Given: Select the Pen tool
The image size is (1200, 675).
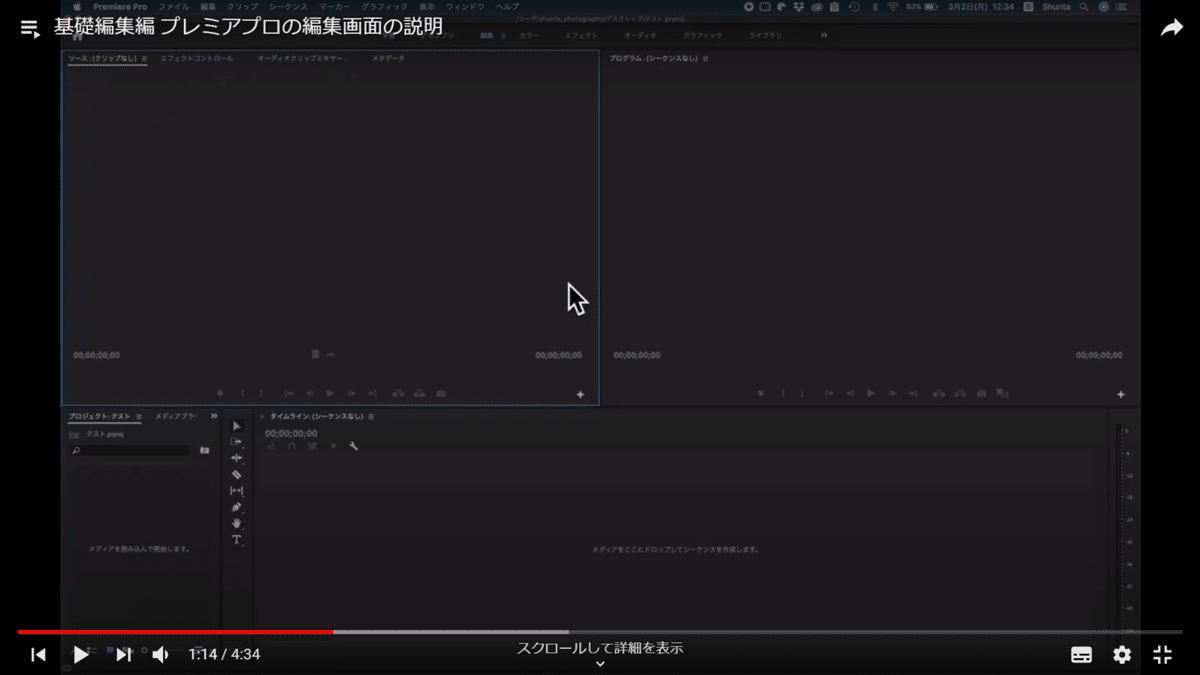Looking at the screenshot, I should tap(236, 507).
